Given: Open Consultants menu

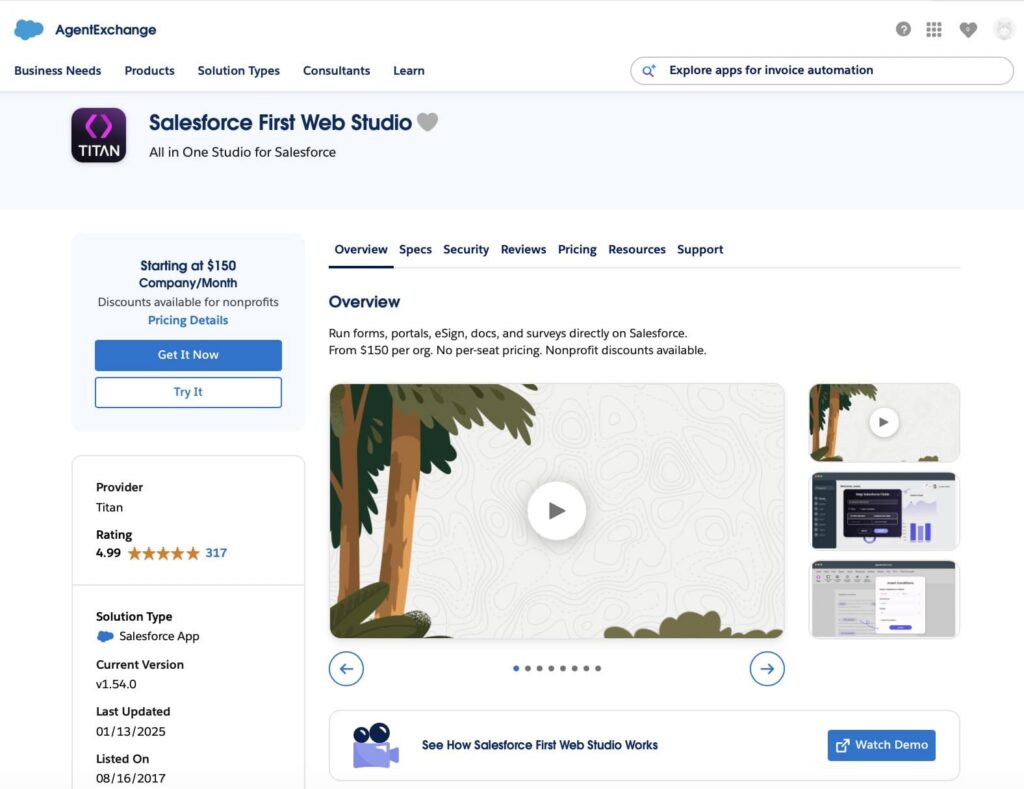Looking at the screenshot, I should click(336, 71).
